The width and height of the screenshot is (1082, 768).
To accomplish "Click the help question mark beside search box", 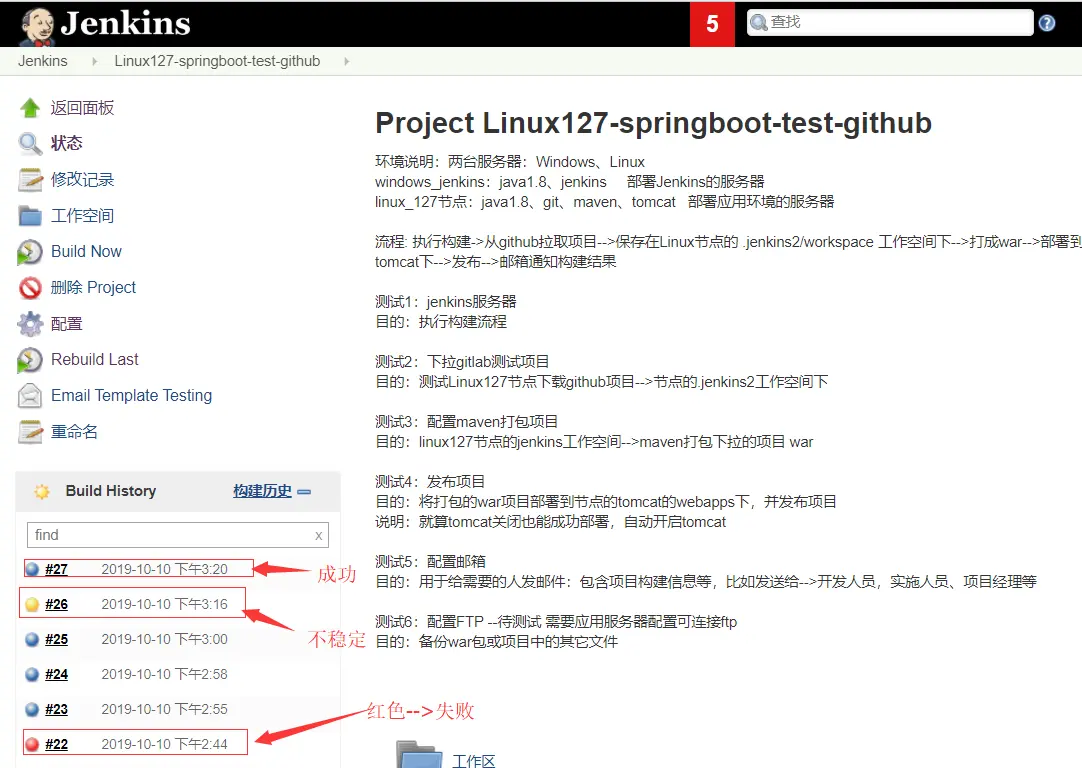I will coord(1046,22).
